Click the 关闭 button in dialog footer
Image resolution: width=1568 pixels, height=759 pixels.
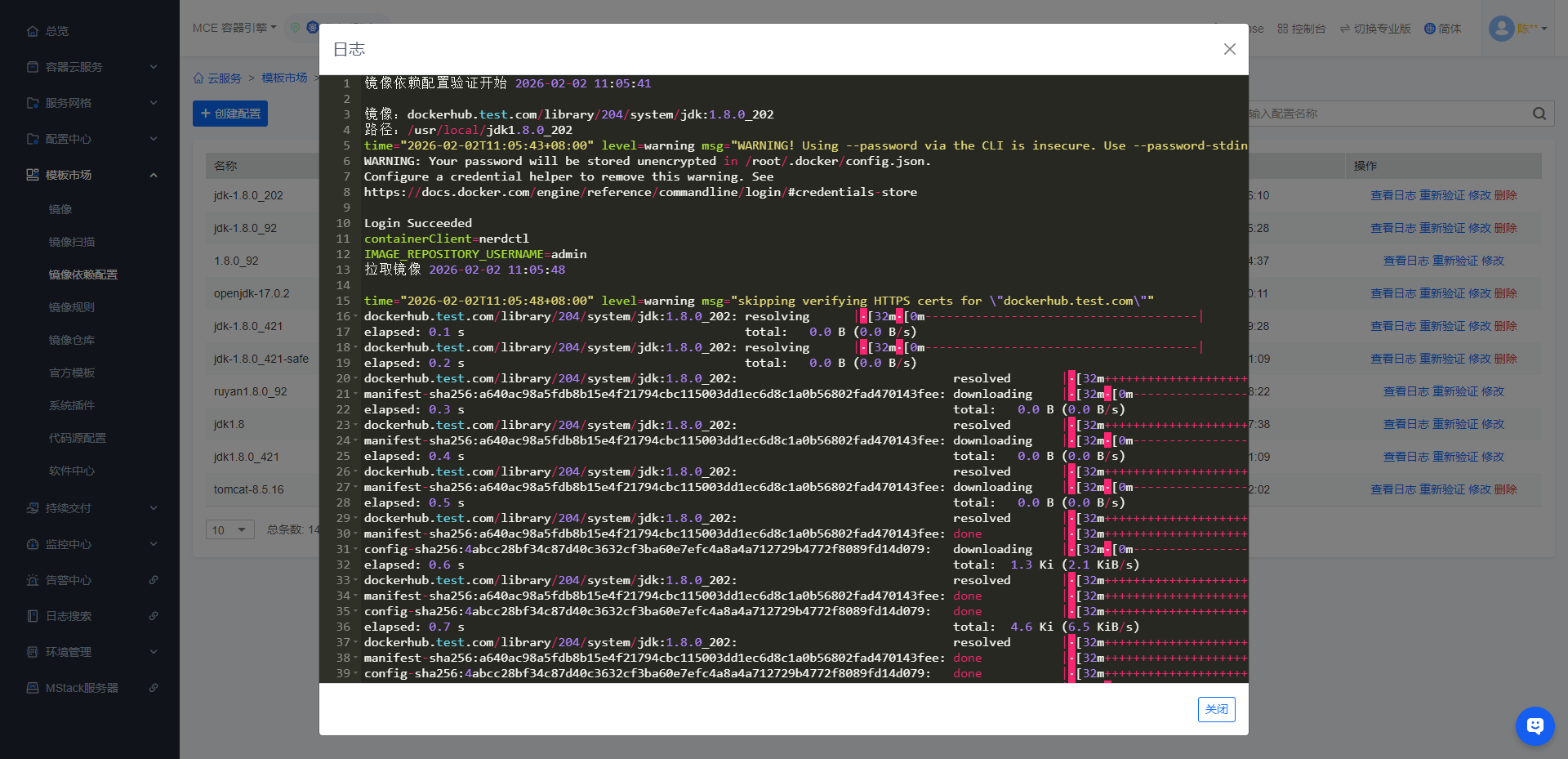click(x=1216, y=709)
